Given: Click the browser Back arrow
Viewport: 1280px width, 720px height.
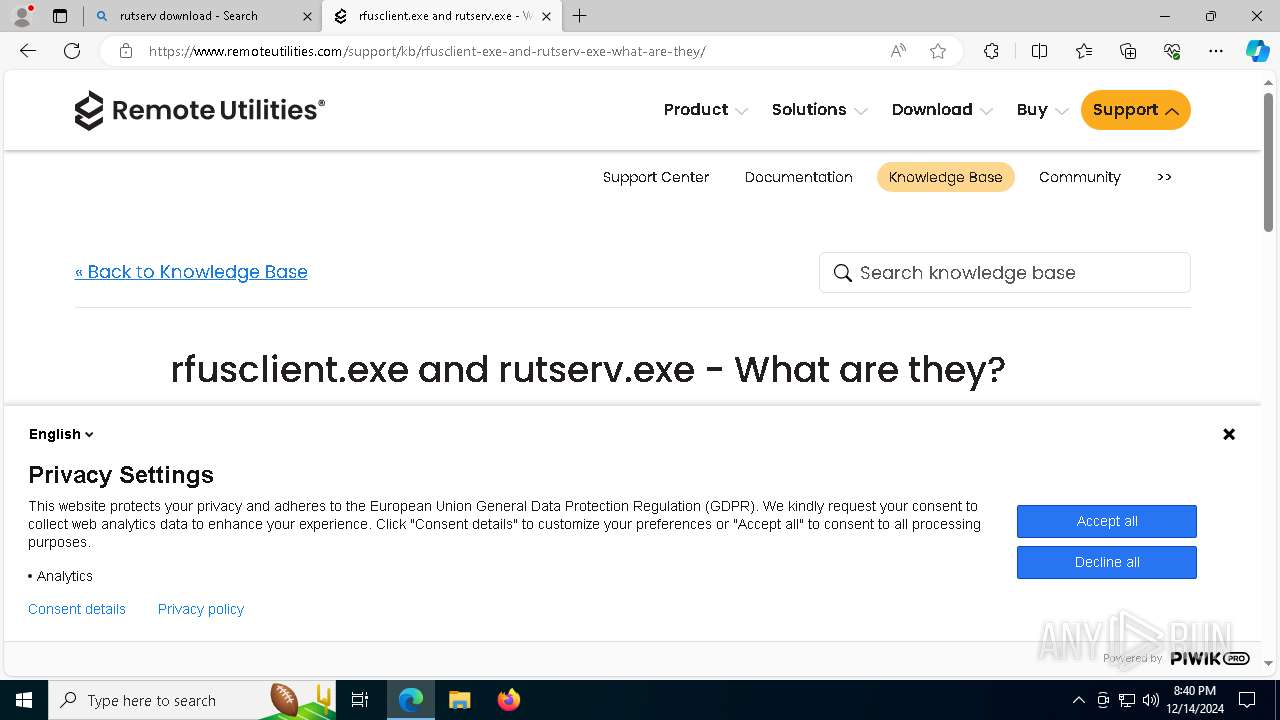Looking at the screenshot, I should pos(28,51).
